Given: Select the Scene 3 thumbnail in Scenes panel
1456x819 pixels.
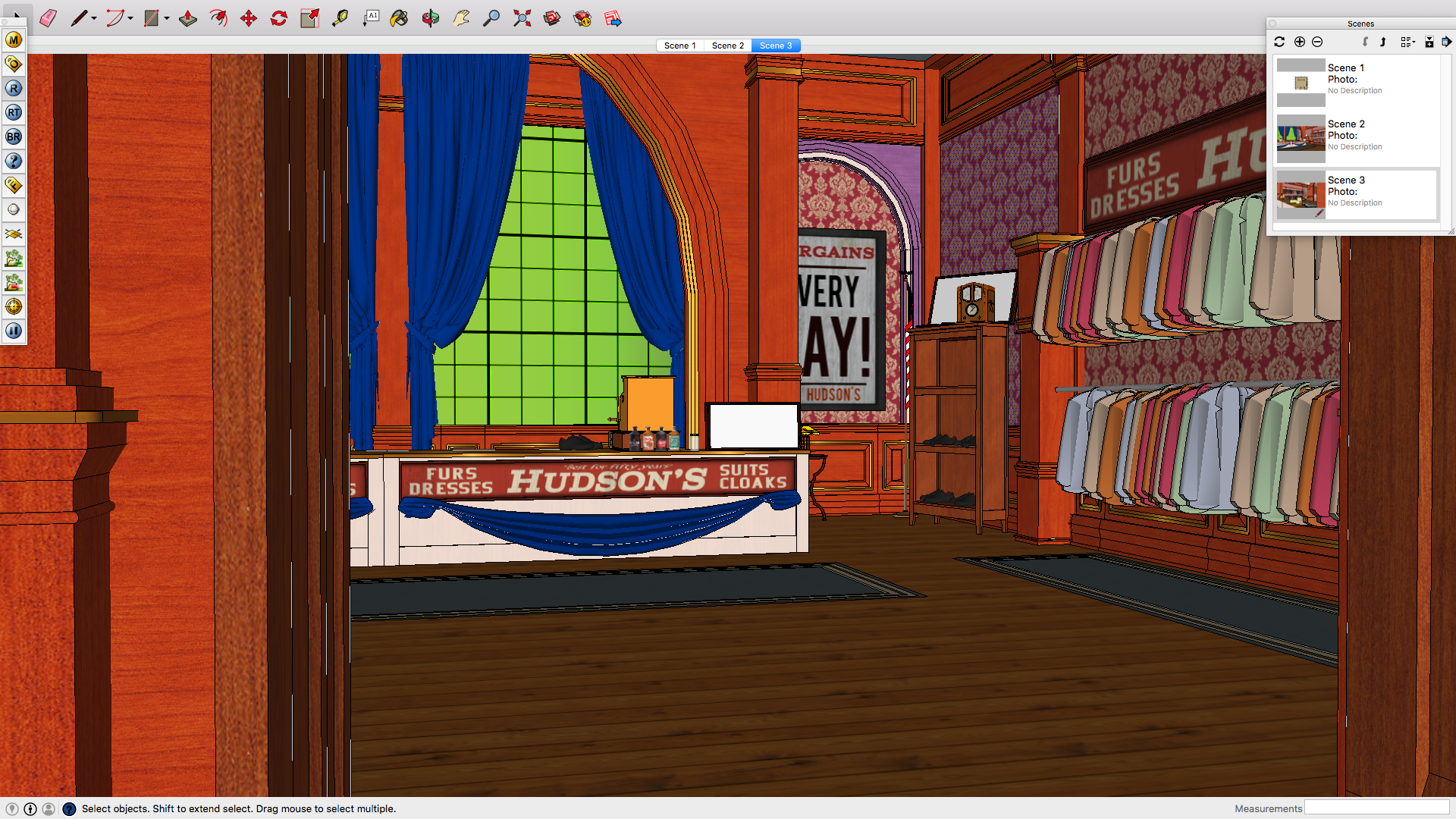Looking at the screenshot, I should pyautogui.click(x=1301, y=195).
